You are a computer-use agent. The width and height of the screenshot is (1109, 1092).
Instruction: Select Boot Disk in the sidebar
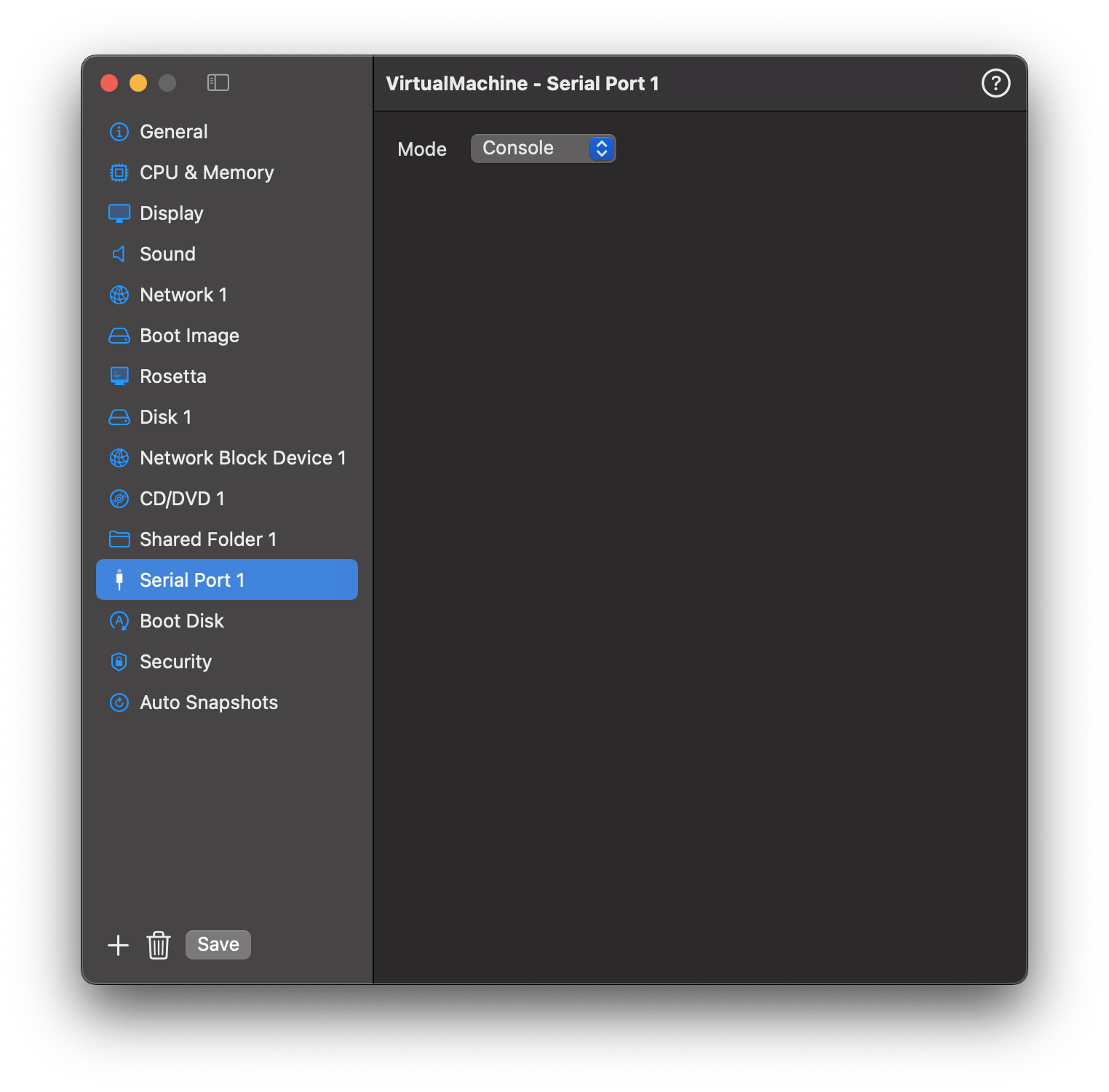coord(182,621)
